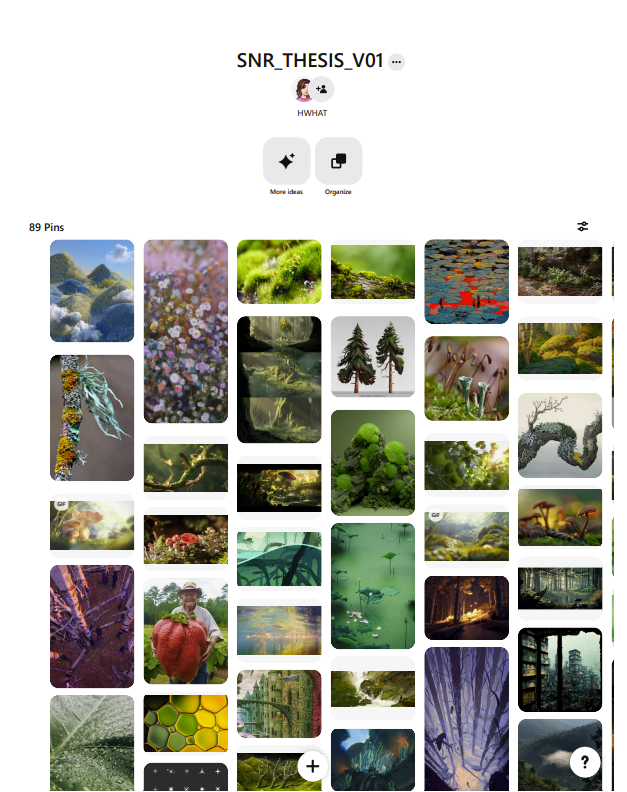The width and height of the screenshot is (627, 792).
Task: Open the forest fire at night pin
Action: click(x=466, y=608)
